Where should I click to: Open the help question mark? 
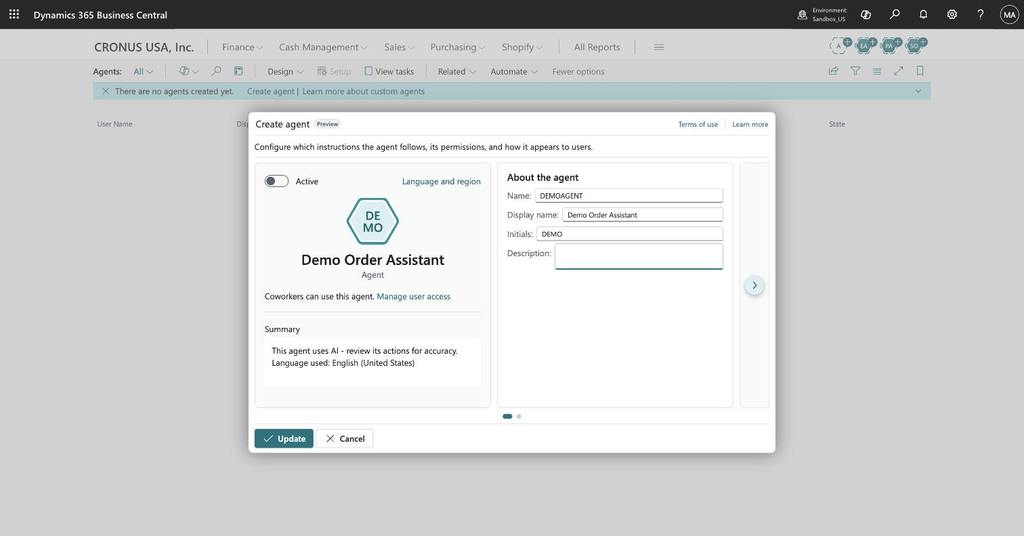[x=980, y=14]
